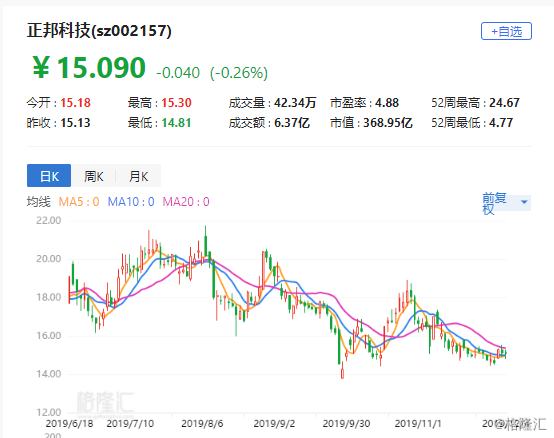554x438 pixels.
Task: Click 成交量 value 42.34万
Action: (295, 103)
